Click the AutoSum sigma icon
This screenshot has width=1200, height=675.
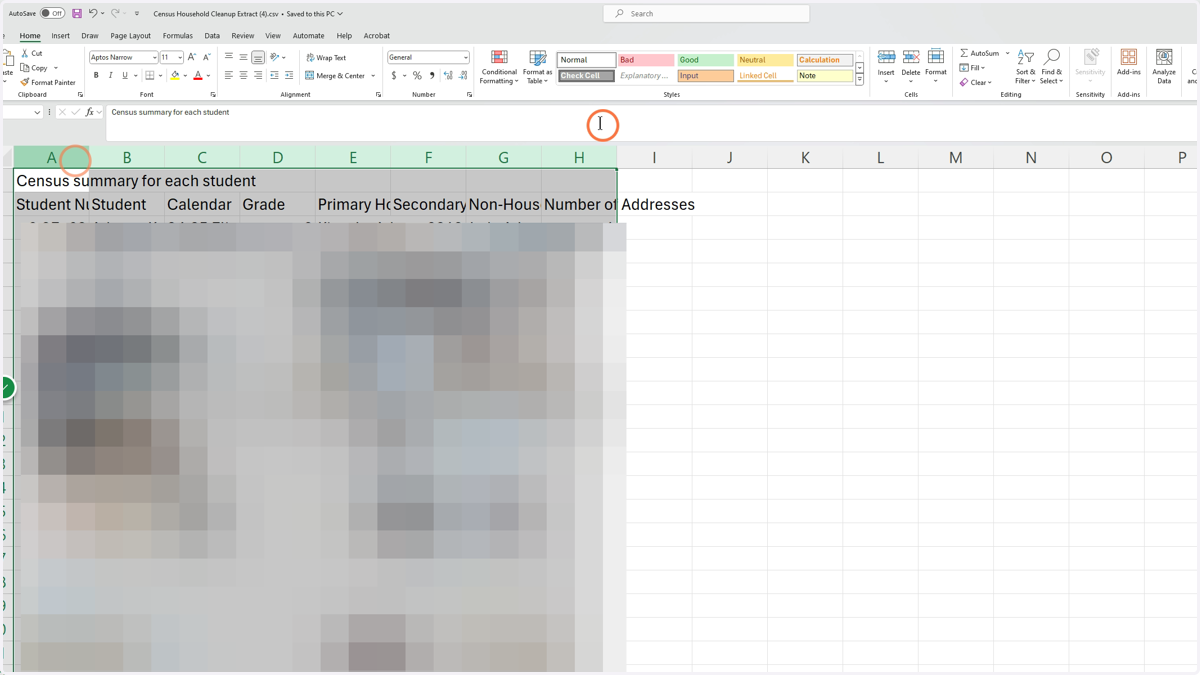964,53
